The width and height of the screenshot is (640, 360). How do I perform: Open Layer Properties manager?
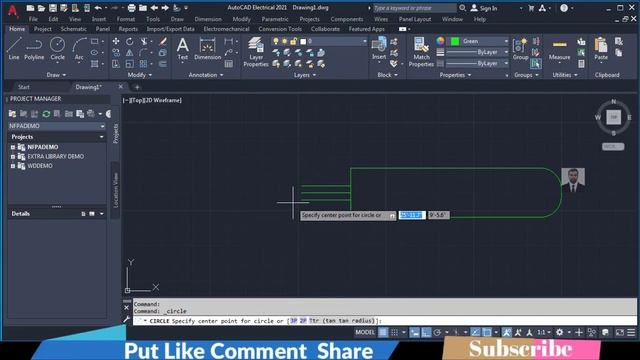[256, 52]
